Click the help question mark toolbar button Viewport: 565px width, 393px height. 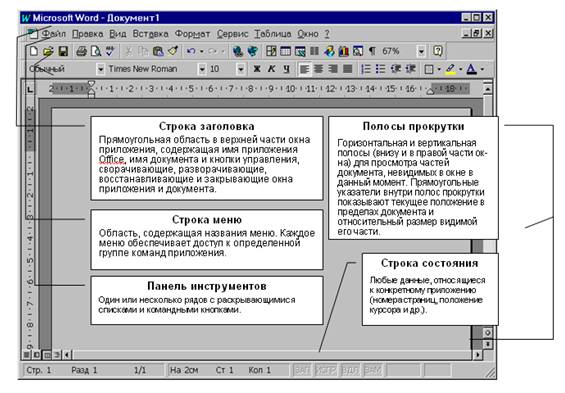point(437,51)
